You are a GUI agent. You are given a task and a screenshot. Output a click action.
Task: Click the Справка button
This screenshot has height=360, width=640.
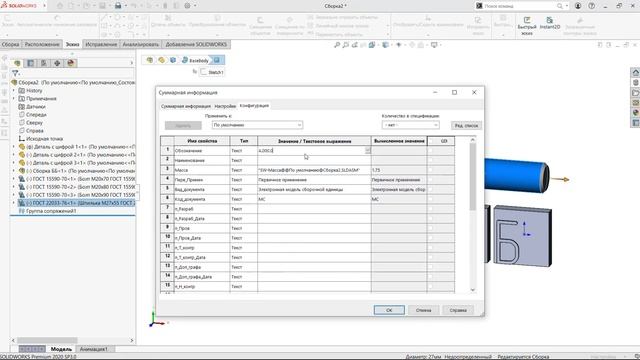tap(458, 310)
